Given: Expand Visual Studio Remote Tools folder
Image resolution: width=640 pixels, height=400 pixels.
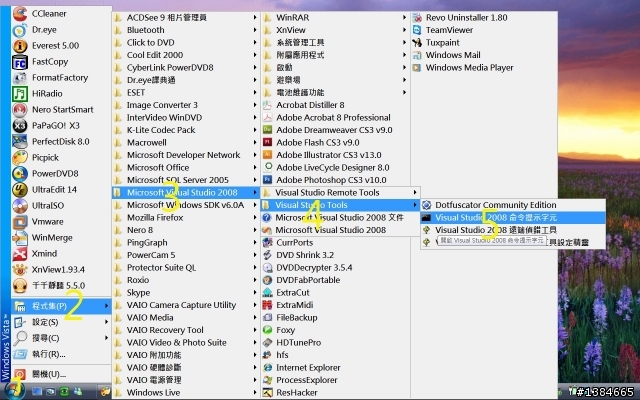Looking at the screenshot, I should point(340,192).
